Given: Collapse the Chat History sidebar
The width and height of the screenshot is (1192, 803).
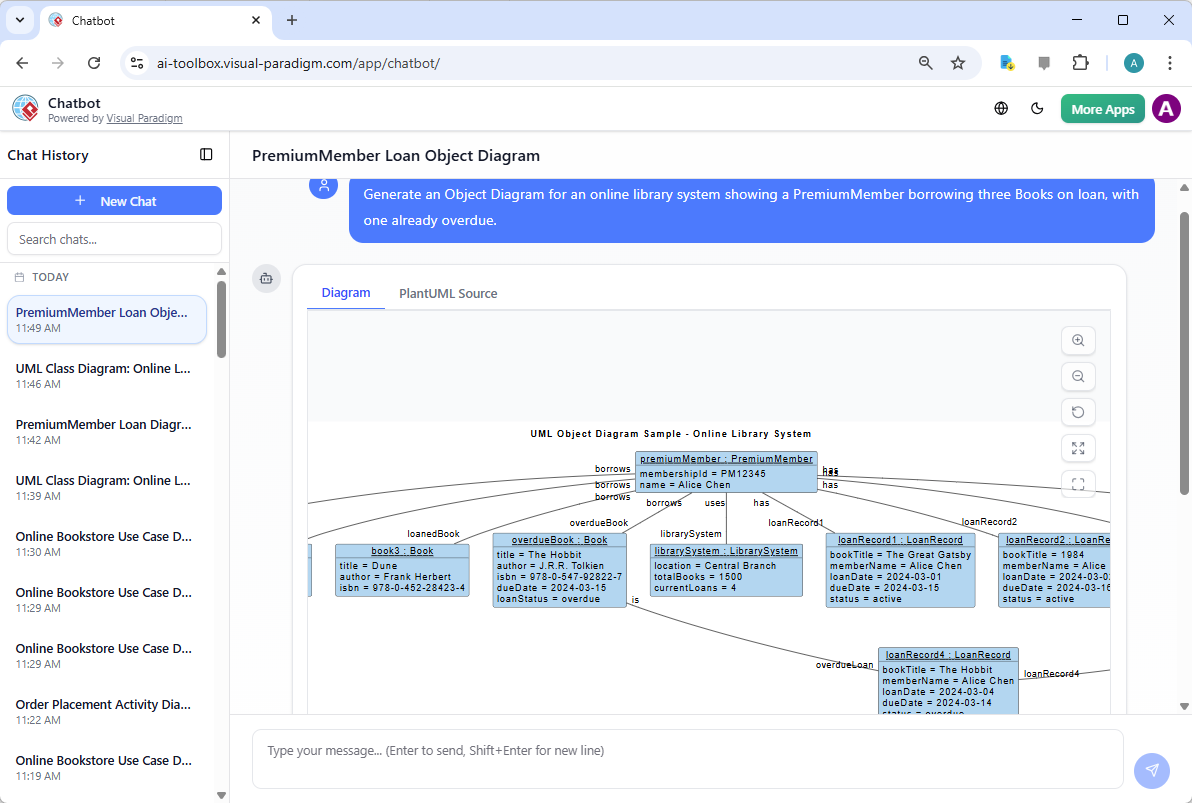Looking at the screenshot, I should point(206,155).
